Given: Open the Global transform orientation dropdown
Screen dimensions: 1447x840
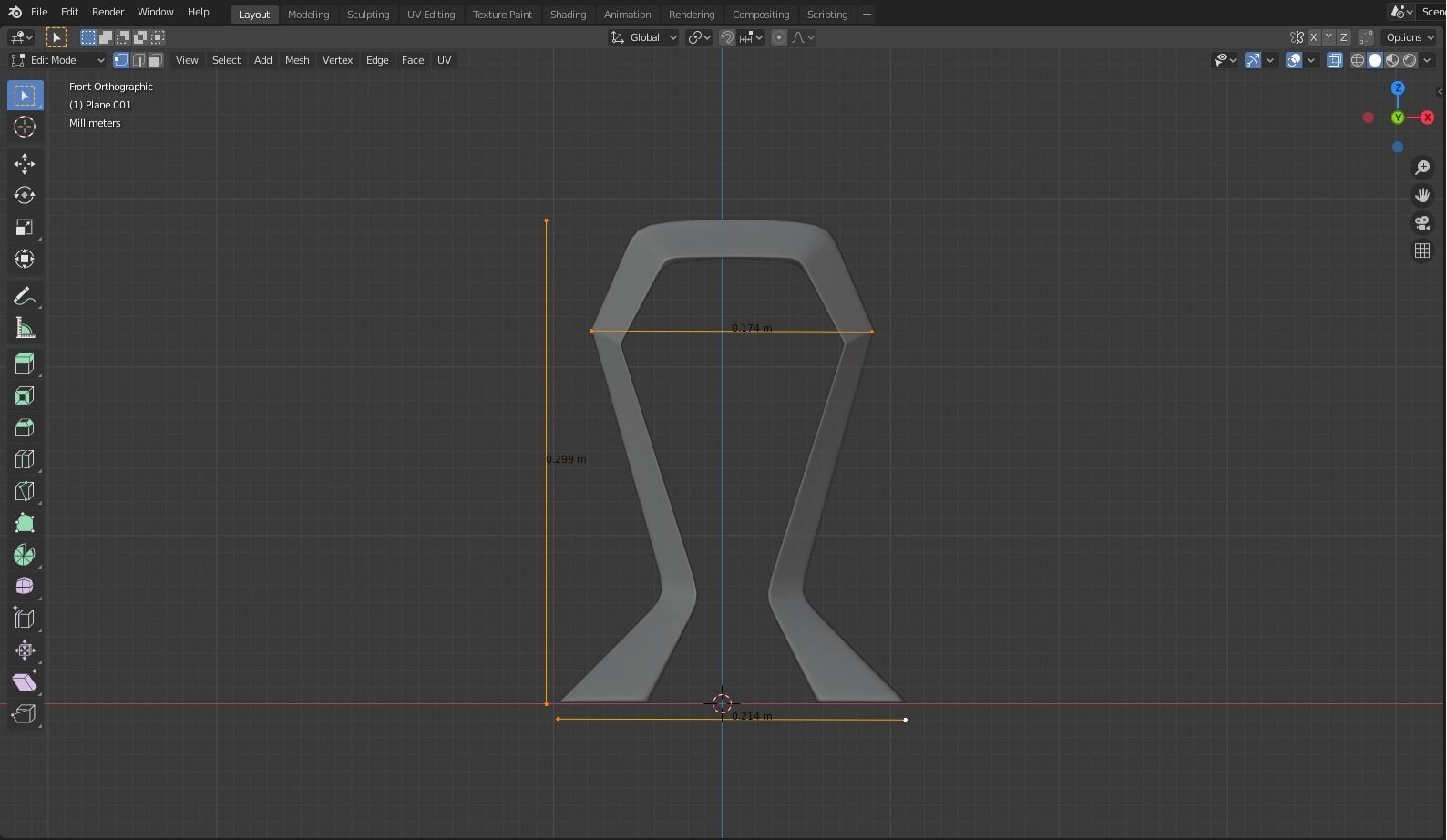Looking at the screenshot, I should point(644,37).
